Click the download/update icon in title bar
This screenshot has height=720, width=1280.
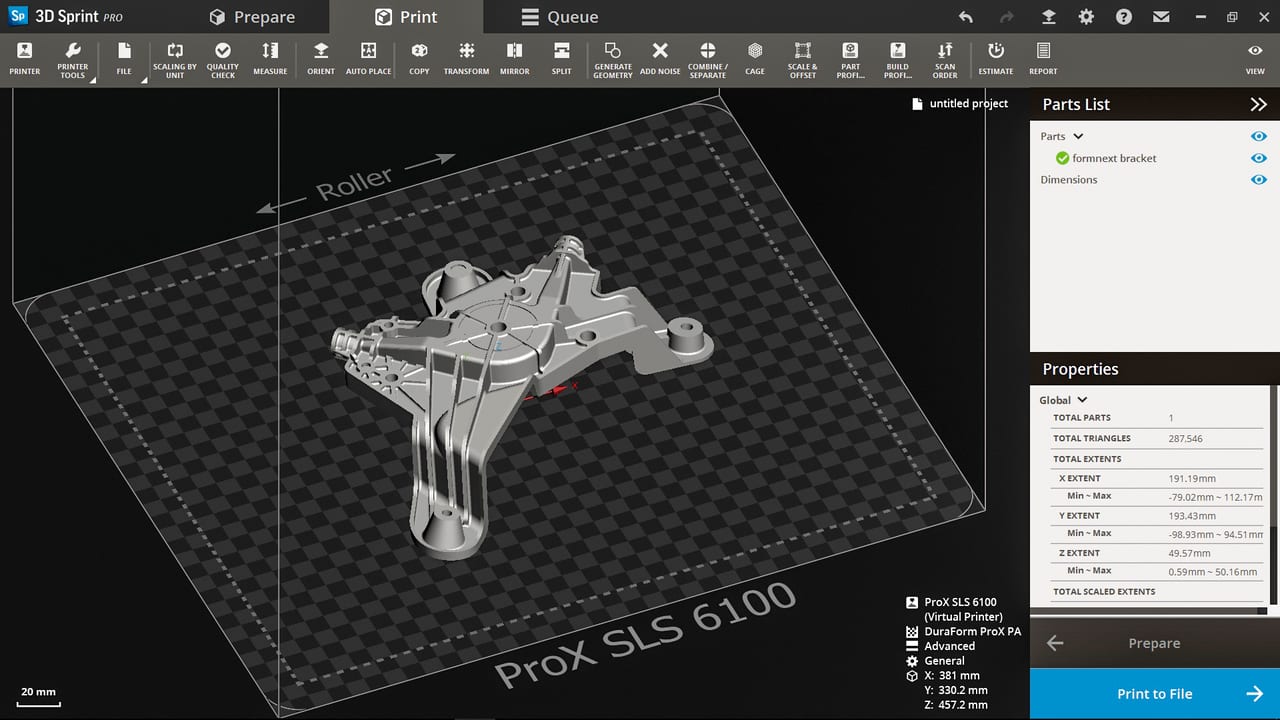click(1048, 17)
